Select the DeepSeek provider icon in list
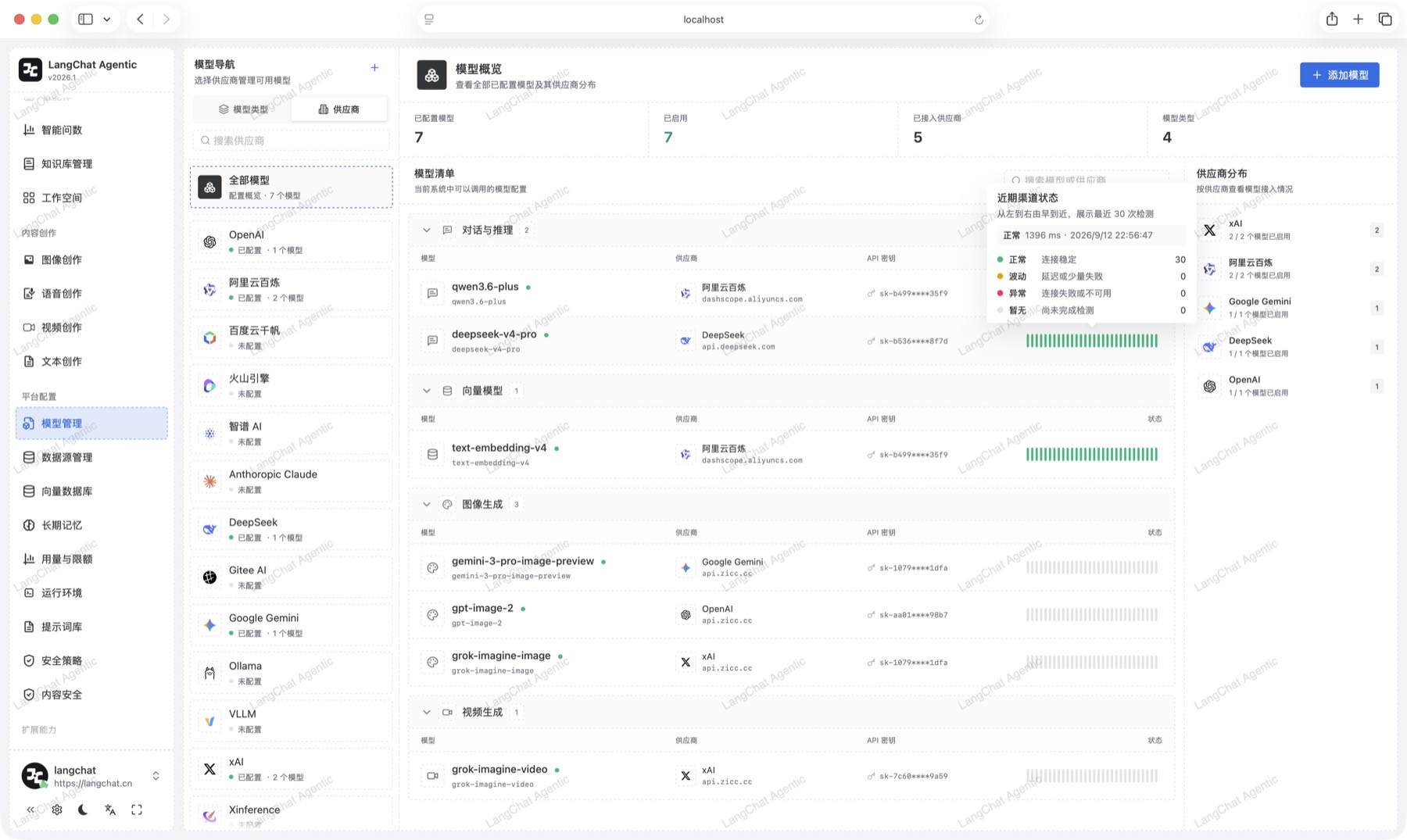This screenshot has width=1407, height=840. [x=209, y=529]
